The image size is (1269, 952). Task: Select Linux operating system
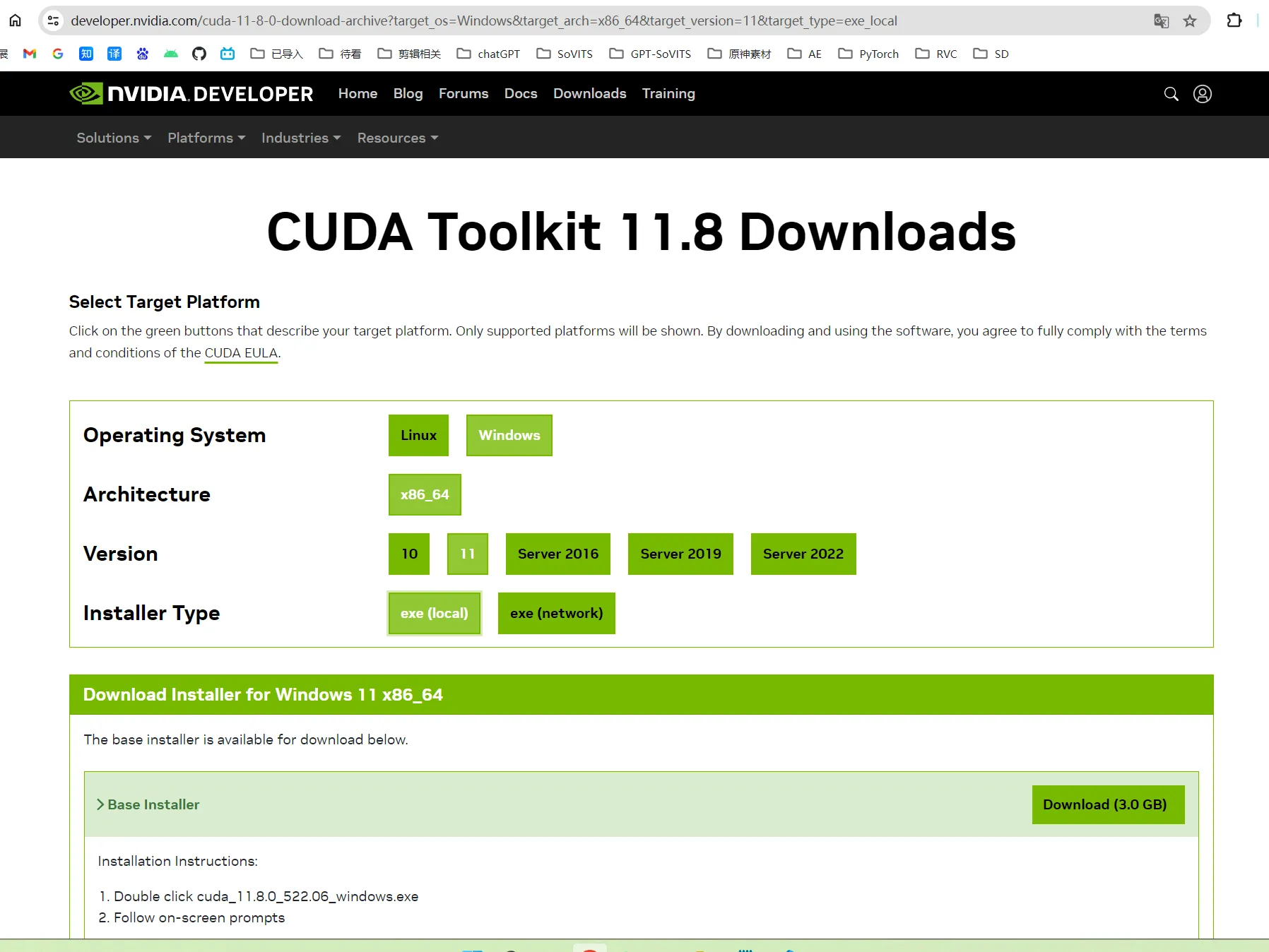pos(418,435)
